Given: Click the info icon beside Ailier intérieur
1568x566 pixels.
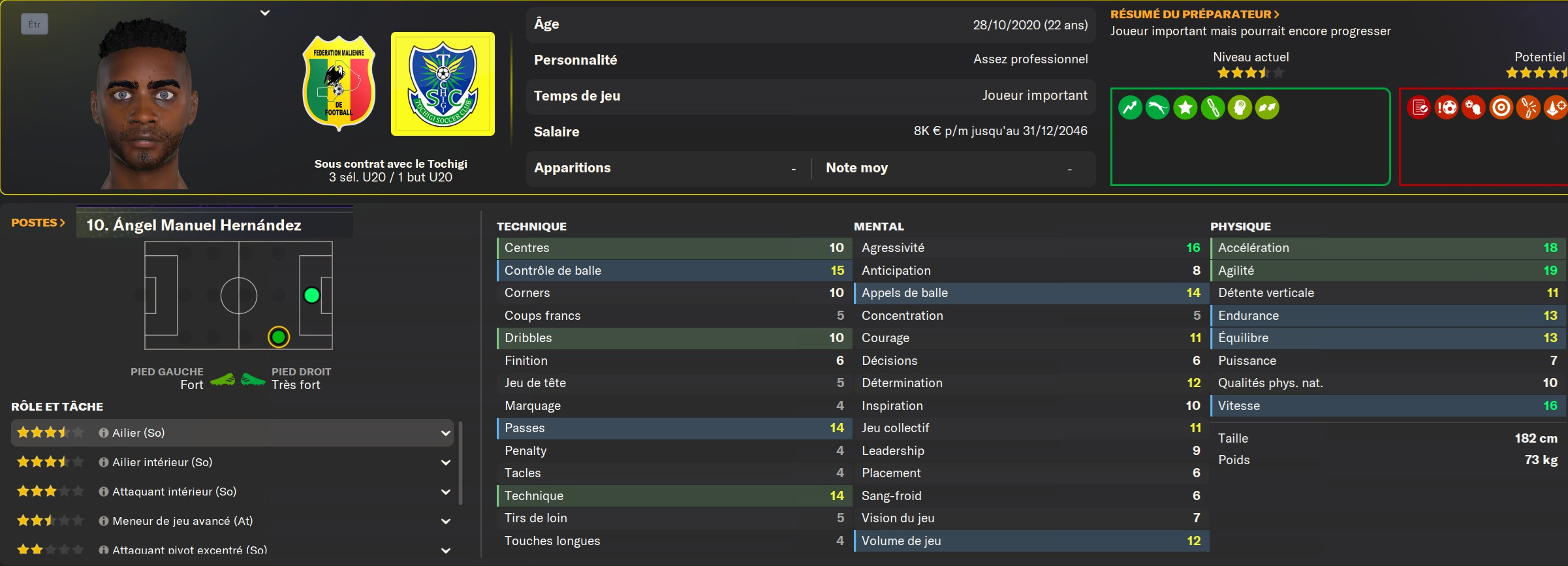Looking at the screenshot, I should [x=103, y=462].
